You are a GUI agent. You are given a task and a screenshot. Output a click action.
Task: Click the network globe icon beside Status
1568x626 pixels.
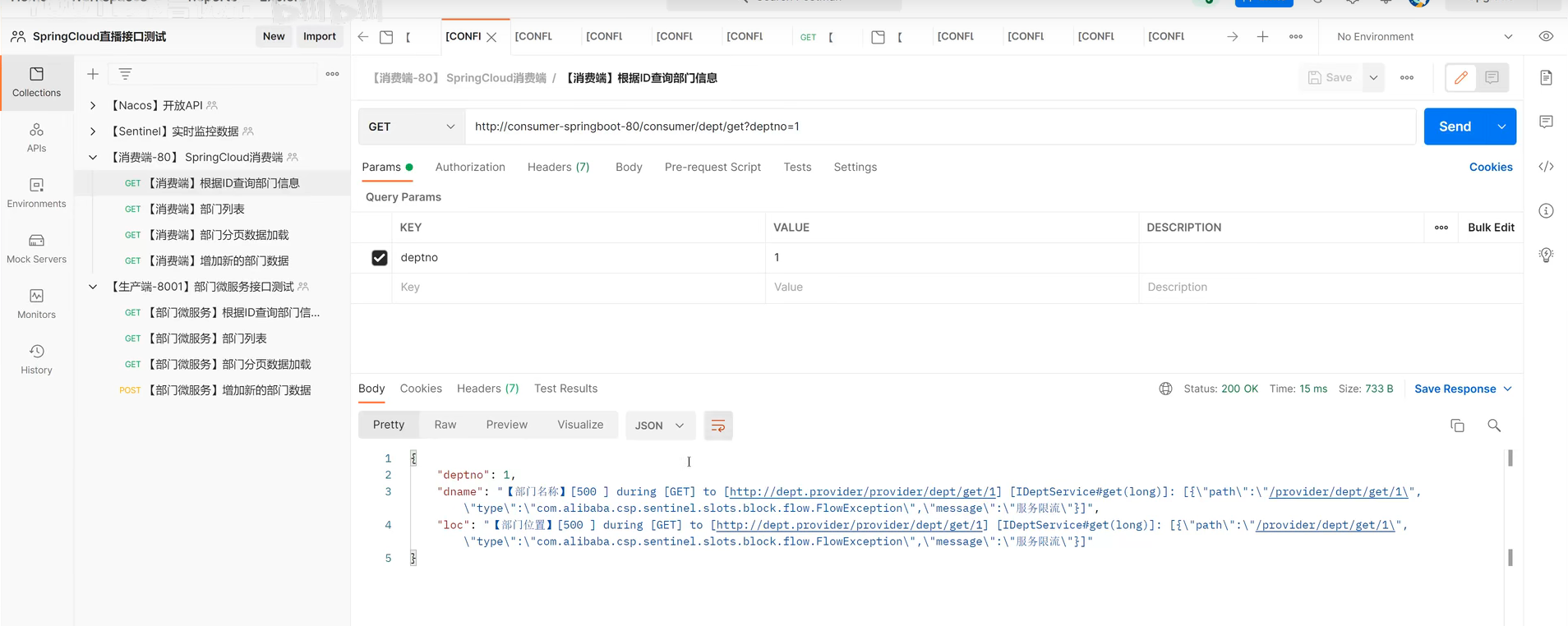coord(1165,389)
